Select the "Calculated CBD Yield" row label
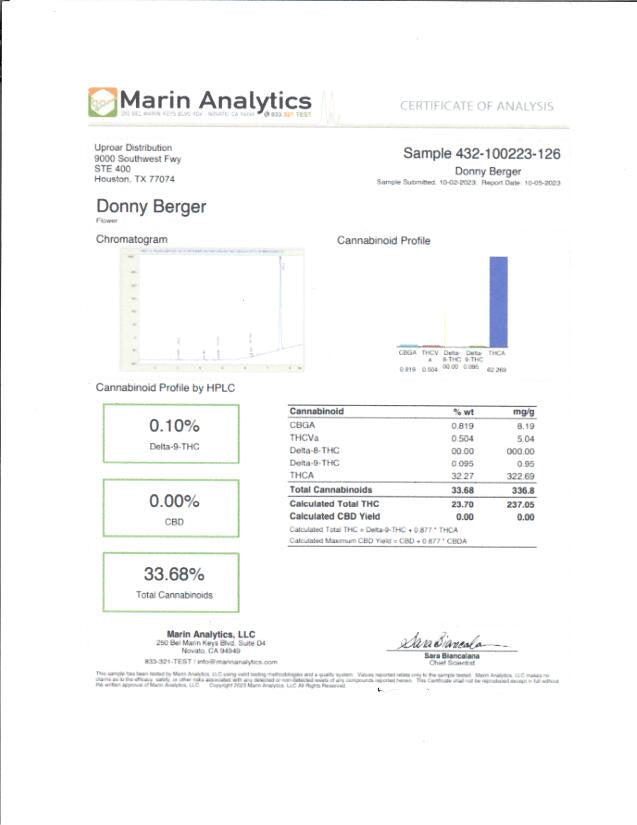 click(x=335, y=517)
